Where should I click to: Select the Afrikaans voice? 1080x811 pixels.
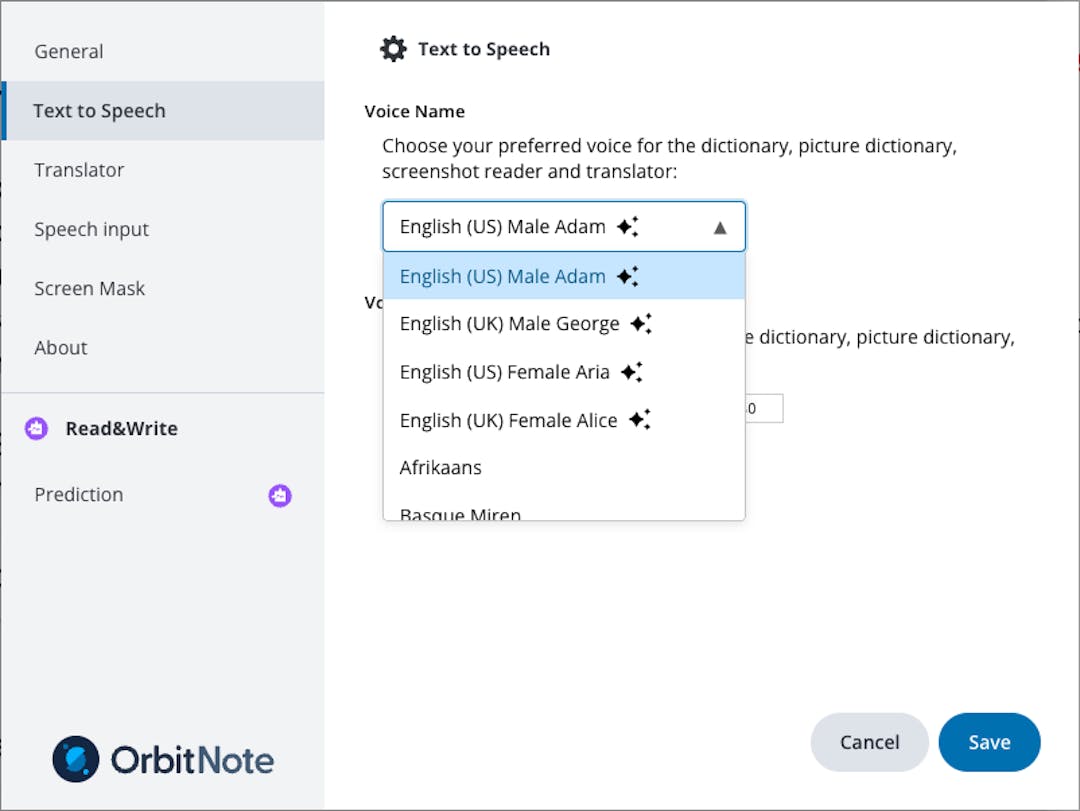441,467
